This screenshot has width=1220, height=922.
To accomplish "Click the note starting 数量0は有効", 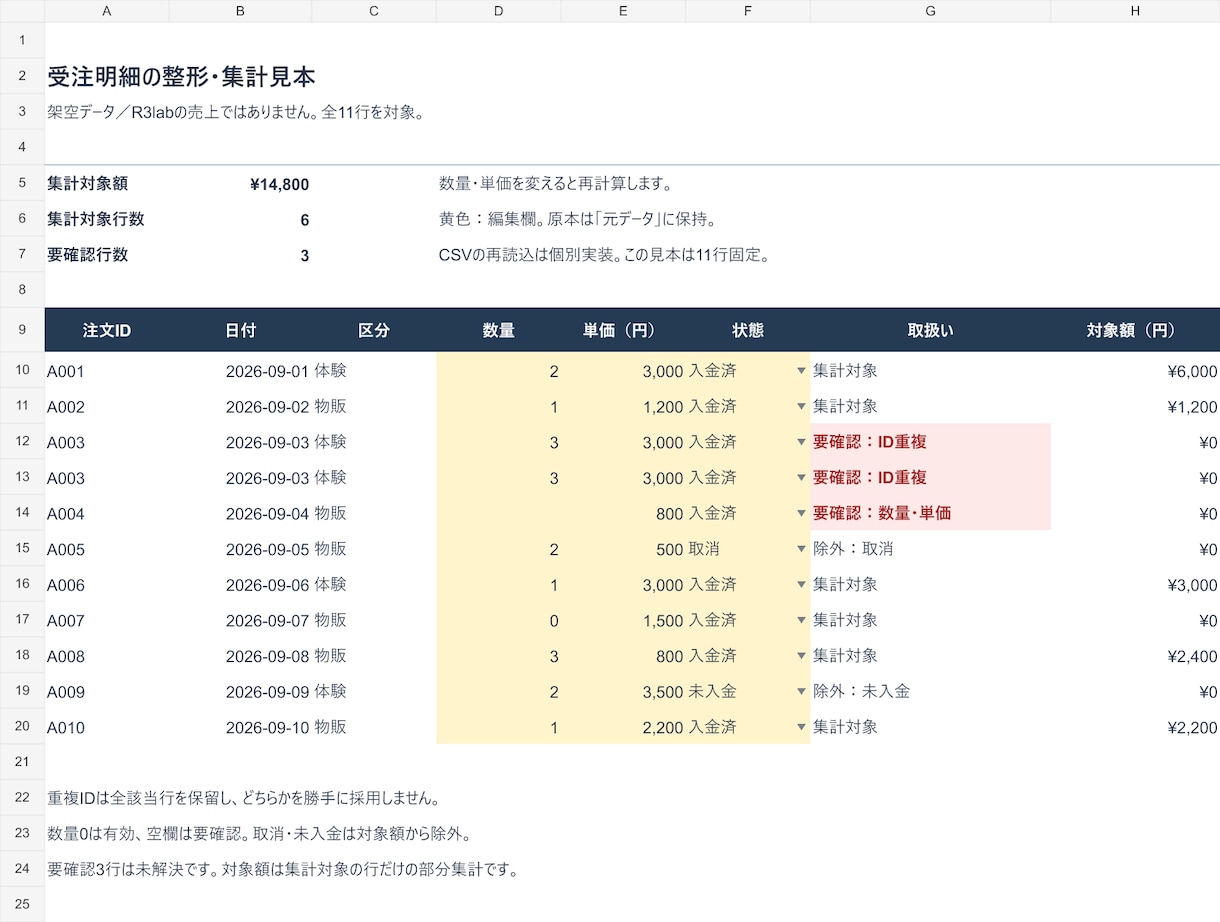I will pyautogui.click(x=259, y=834).
